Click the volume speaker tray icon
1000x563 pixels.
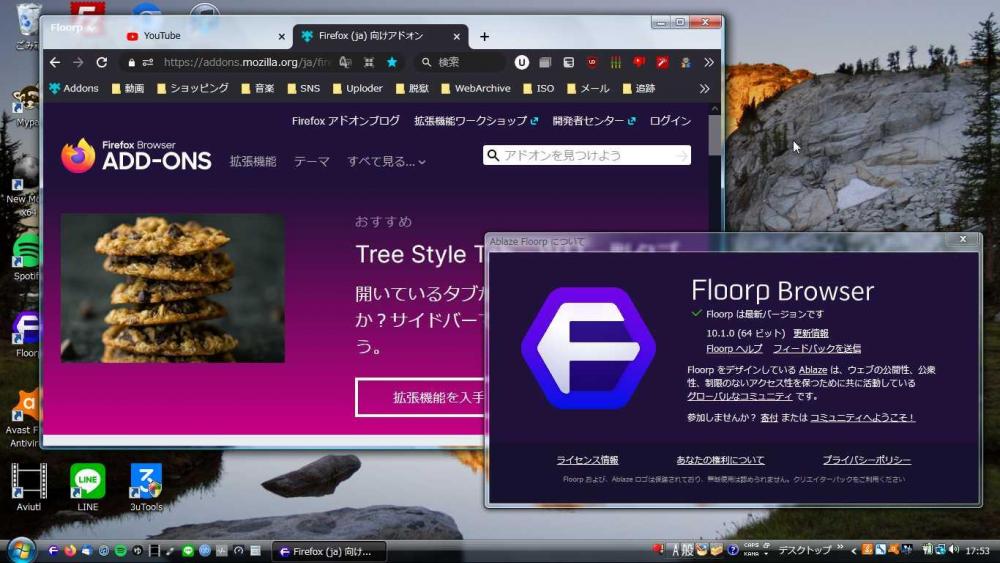click(953, 550)
